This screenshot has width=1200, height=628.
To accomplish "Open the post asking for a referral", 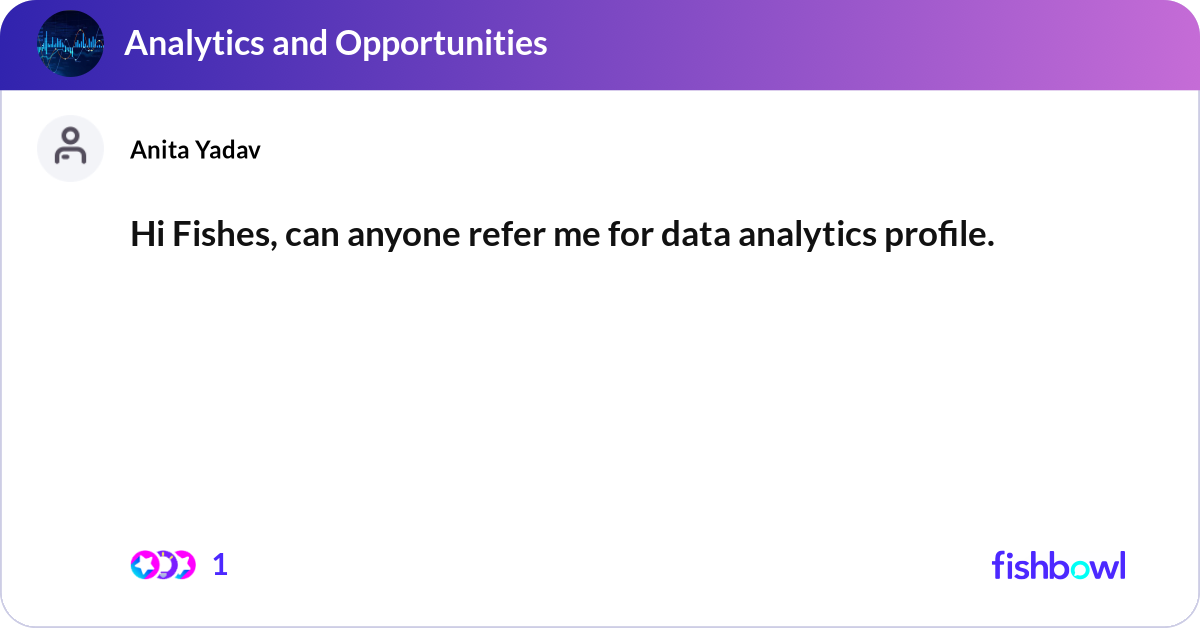I will (562, 235).
